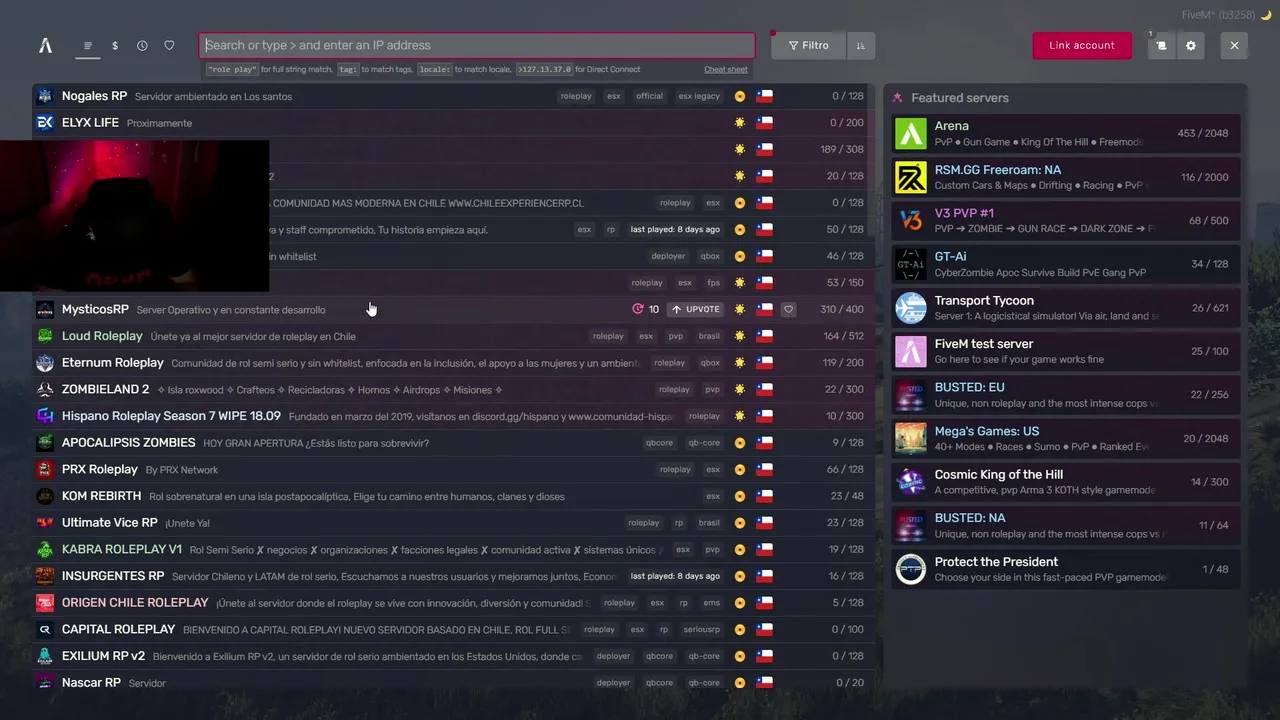
Task: Open the FiveM test server entry
Action: [x=1066, y=351]
